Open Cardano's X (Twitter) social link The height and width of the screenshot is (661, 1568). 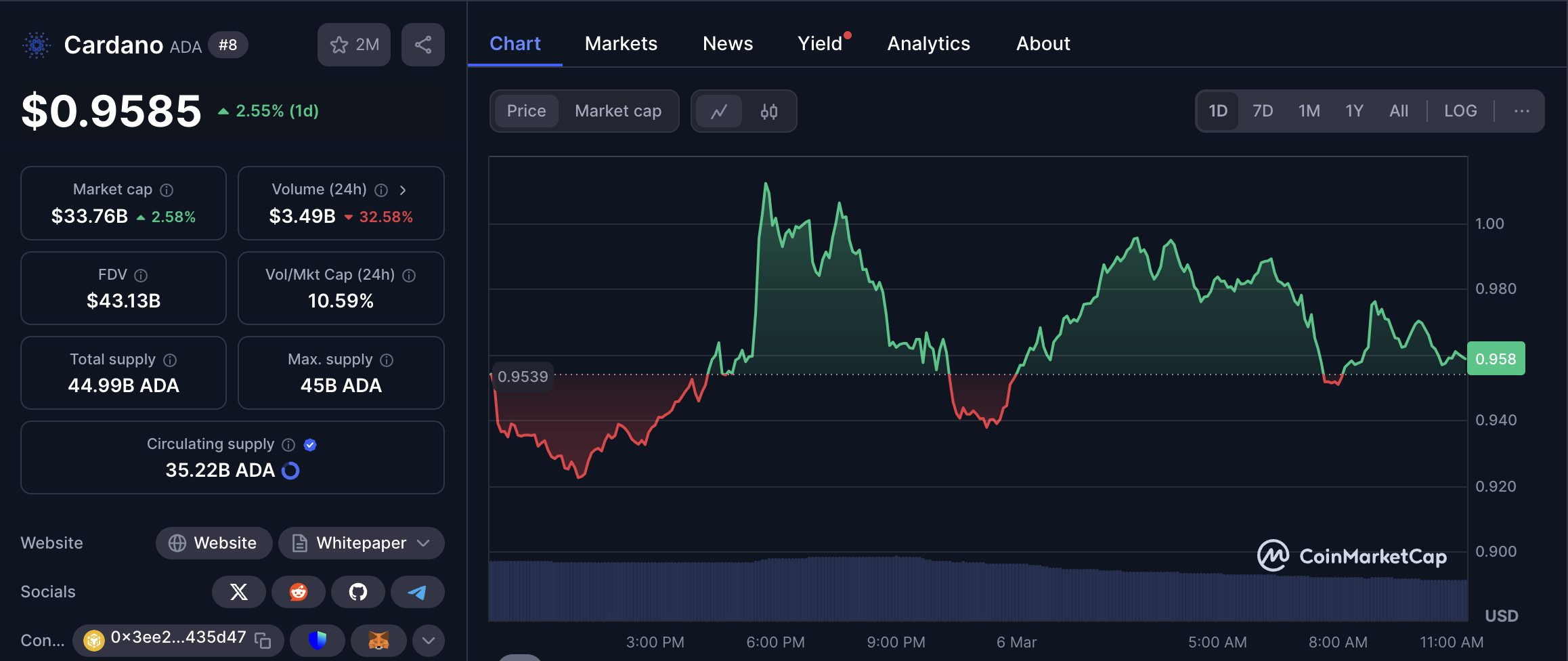[239, 592]
